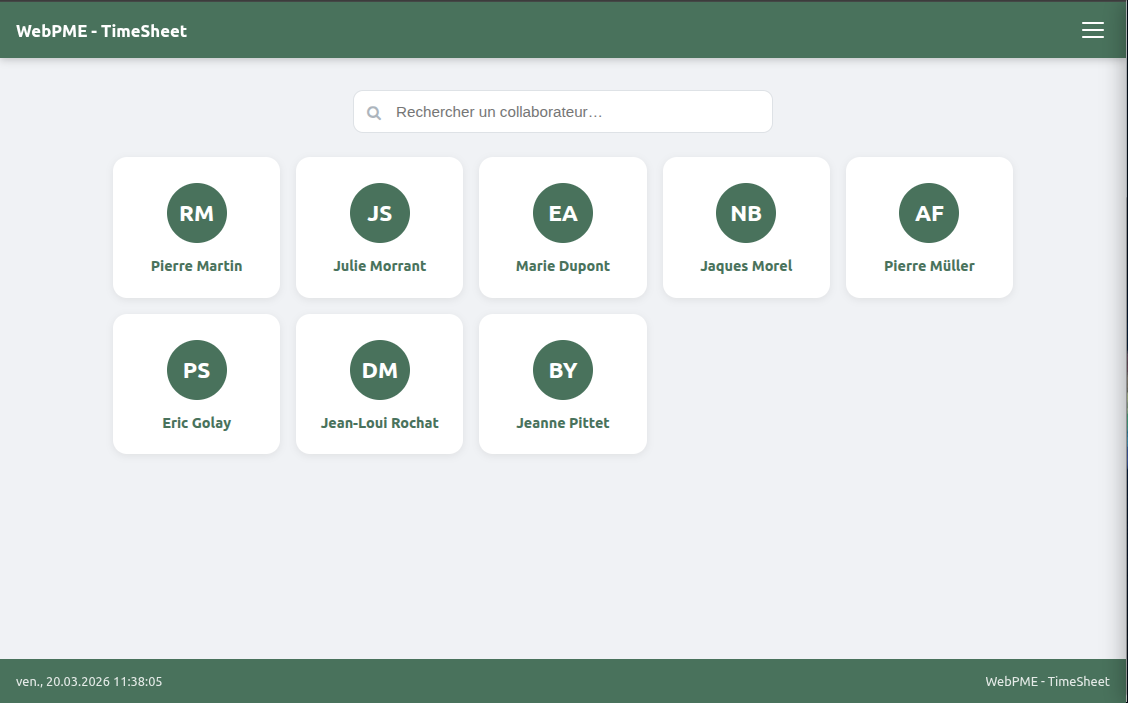Open Jaques Morel's name label

746,266
